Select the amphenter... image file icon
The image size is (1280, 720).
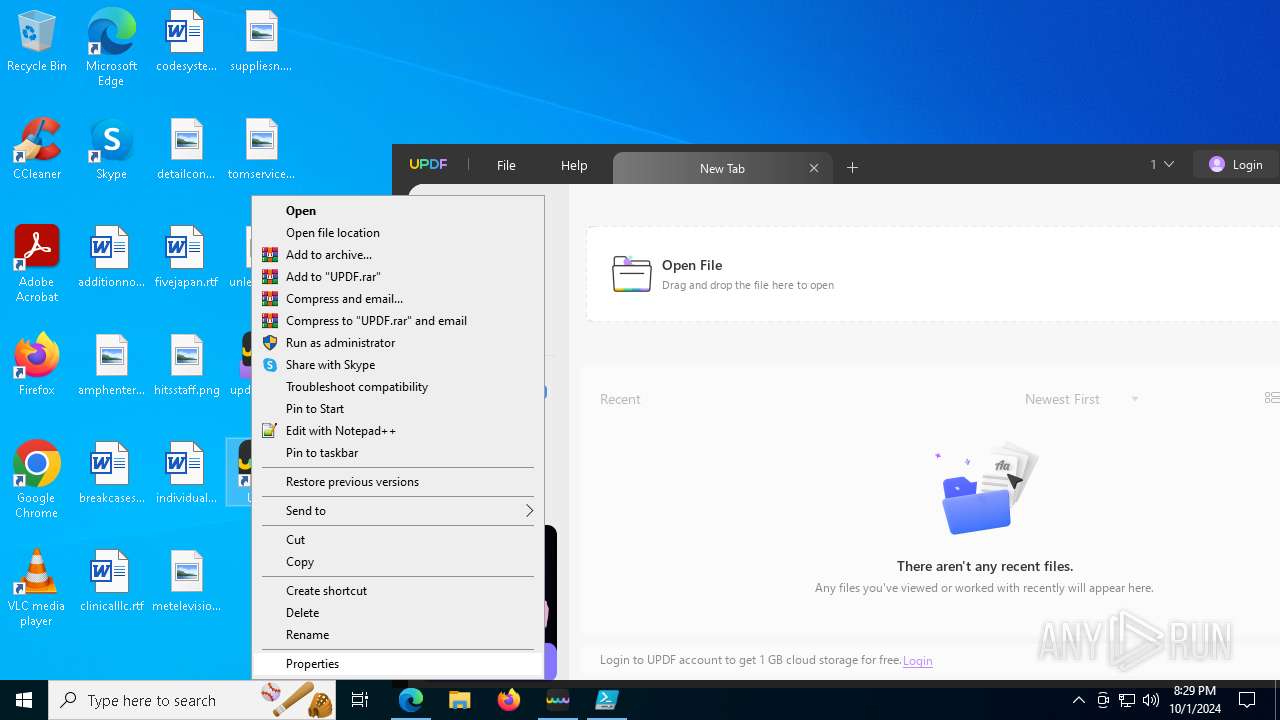tap(111, 366)
